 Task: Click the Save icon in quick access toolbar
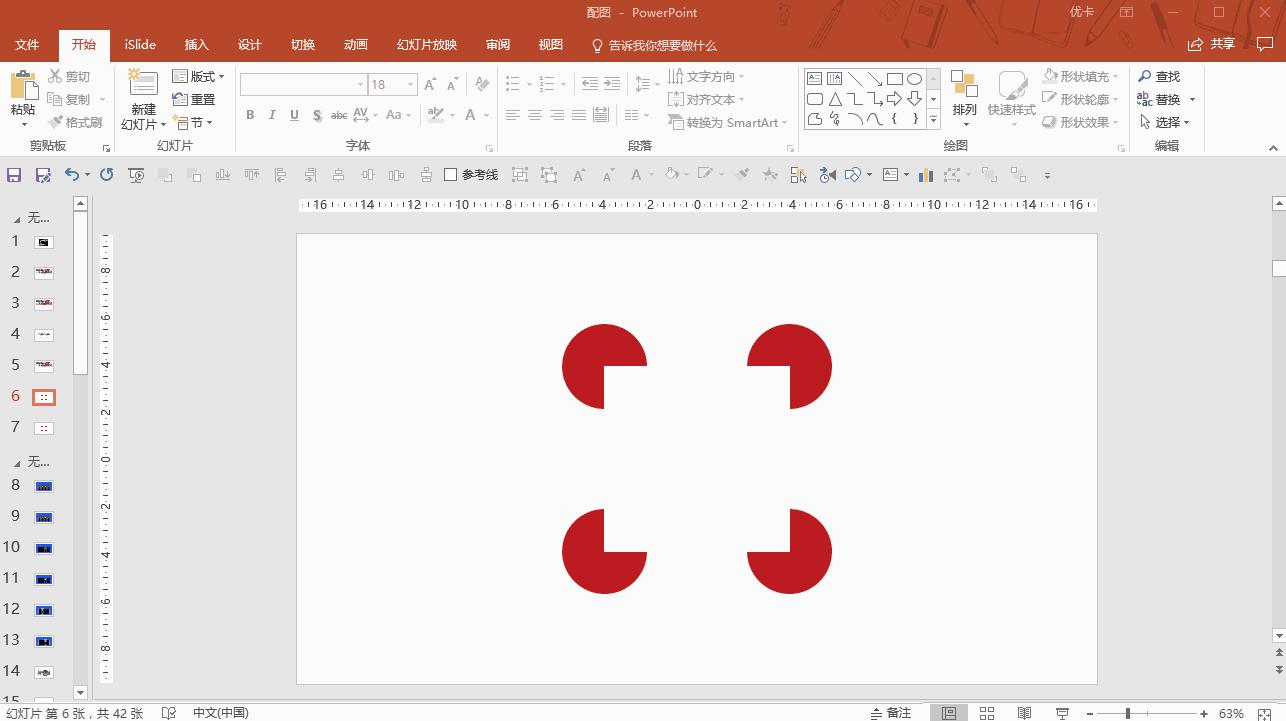[x=14, y=175]
